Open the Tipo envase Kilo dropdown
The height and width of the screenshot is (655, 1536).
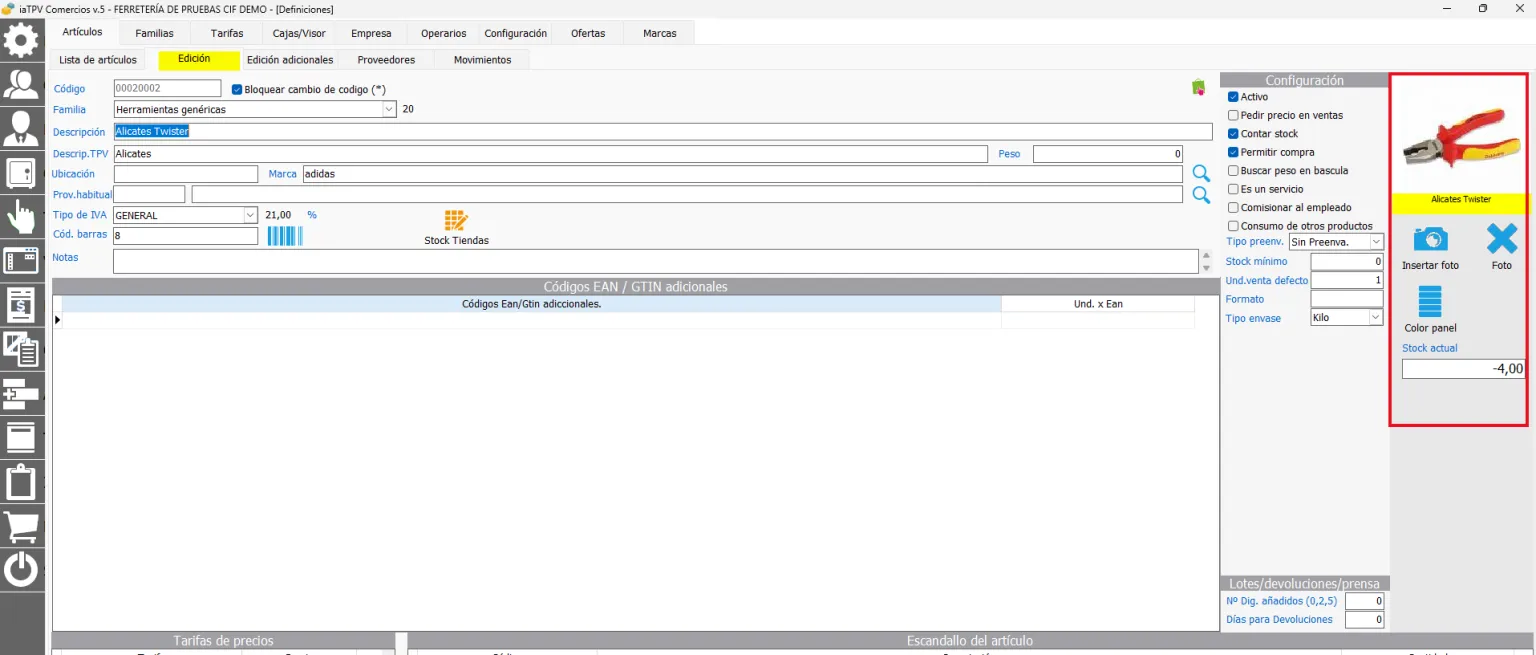pos(1376,317)
